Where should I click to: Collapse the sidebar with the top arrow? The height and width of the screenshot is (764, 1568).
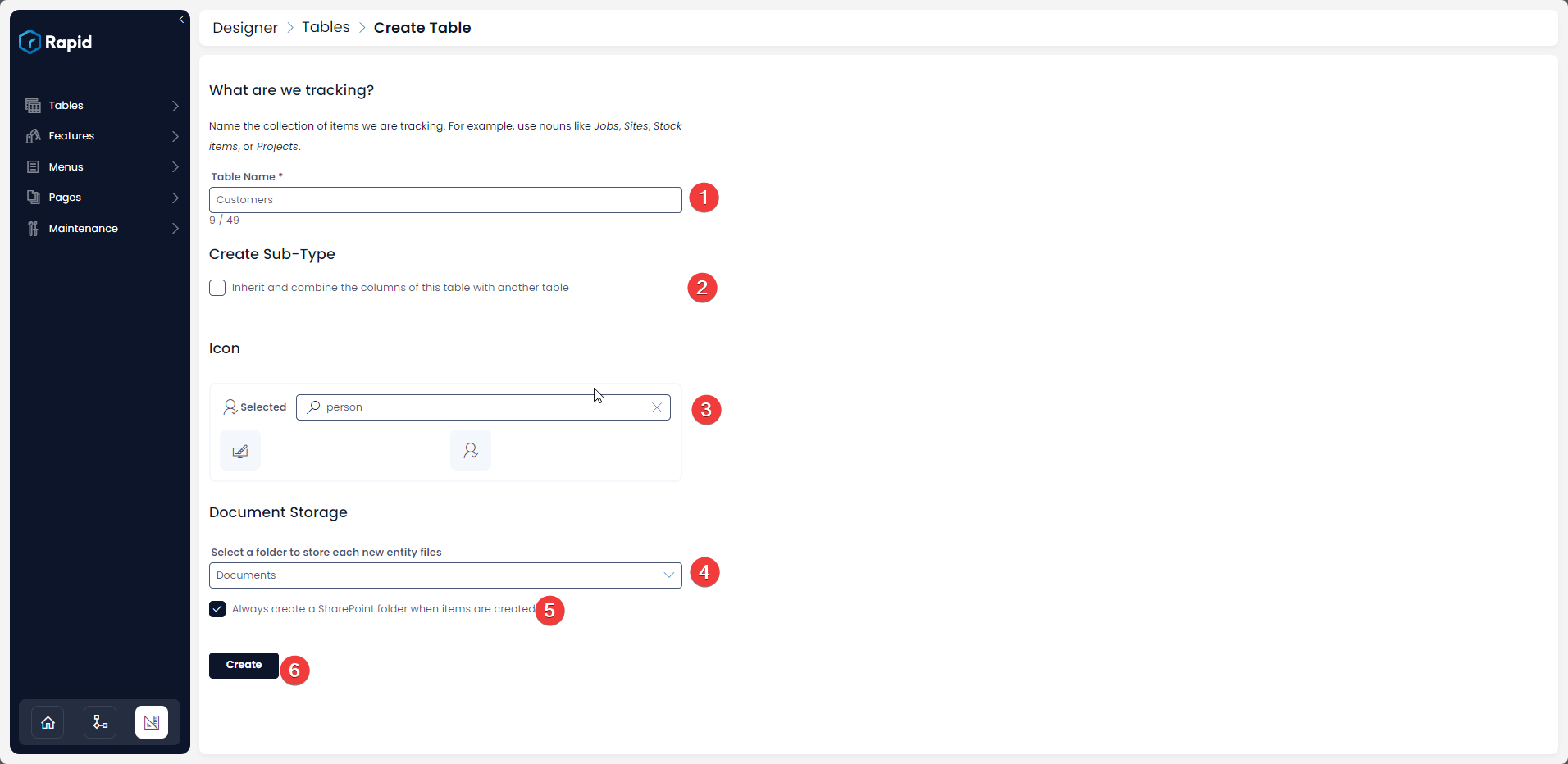181,20
